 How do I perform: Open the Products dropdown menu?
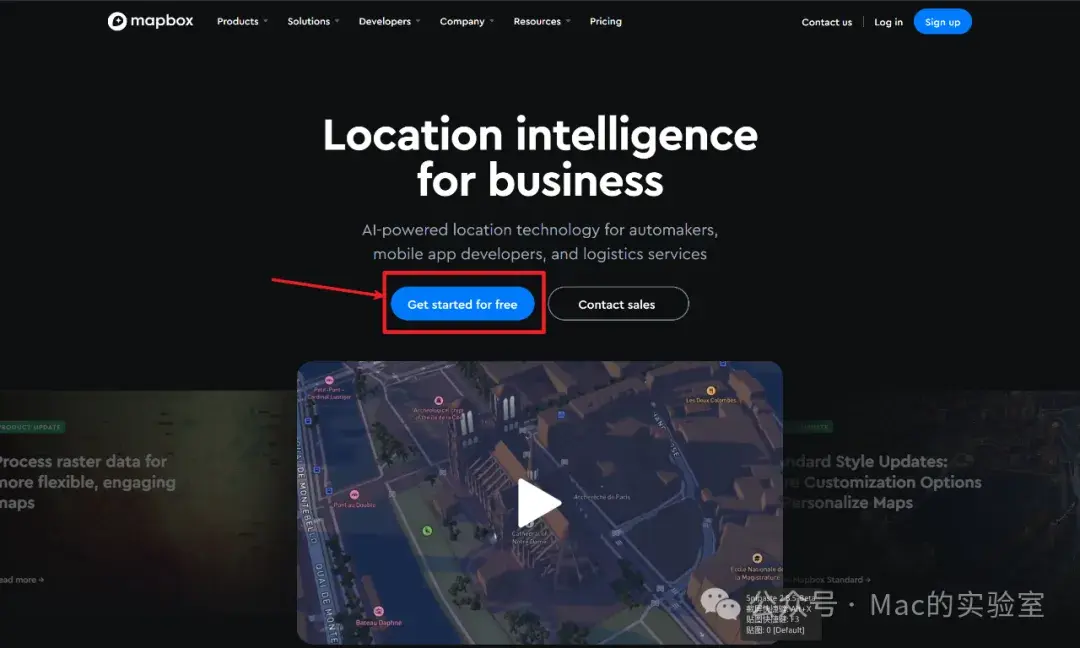[241, 20]
